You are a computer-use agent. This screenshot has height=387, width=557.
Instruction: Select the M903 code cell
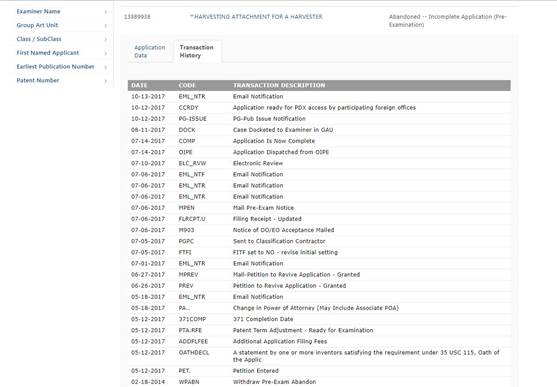186,230
